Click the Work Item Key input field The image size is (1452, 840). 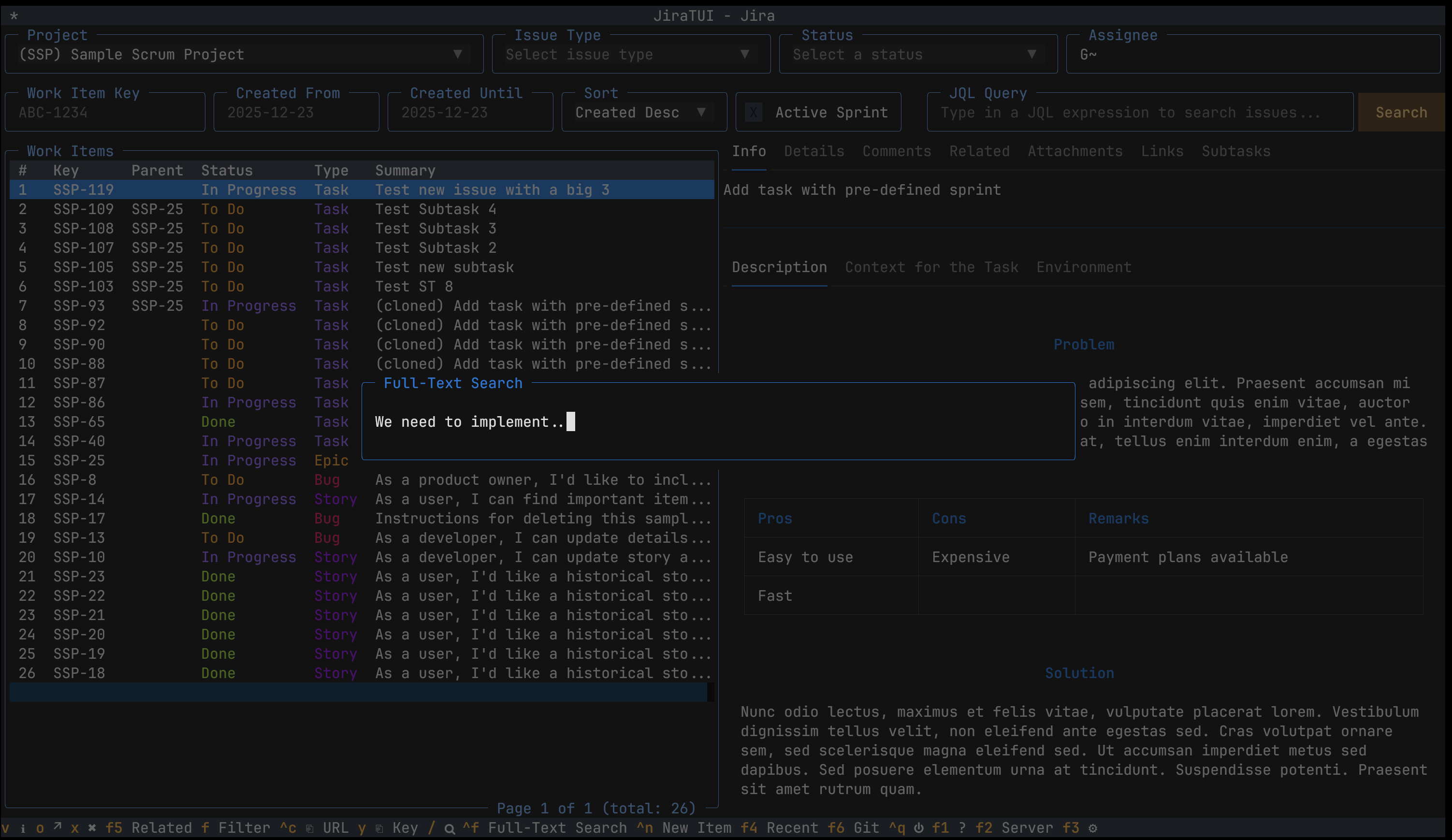point(105,112)
